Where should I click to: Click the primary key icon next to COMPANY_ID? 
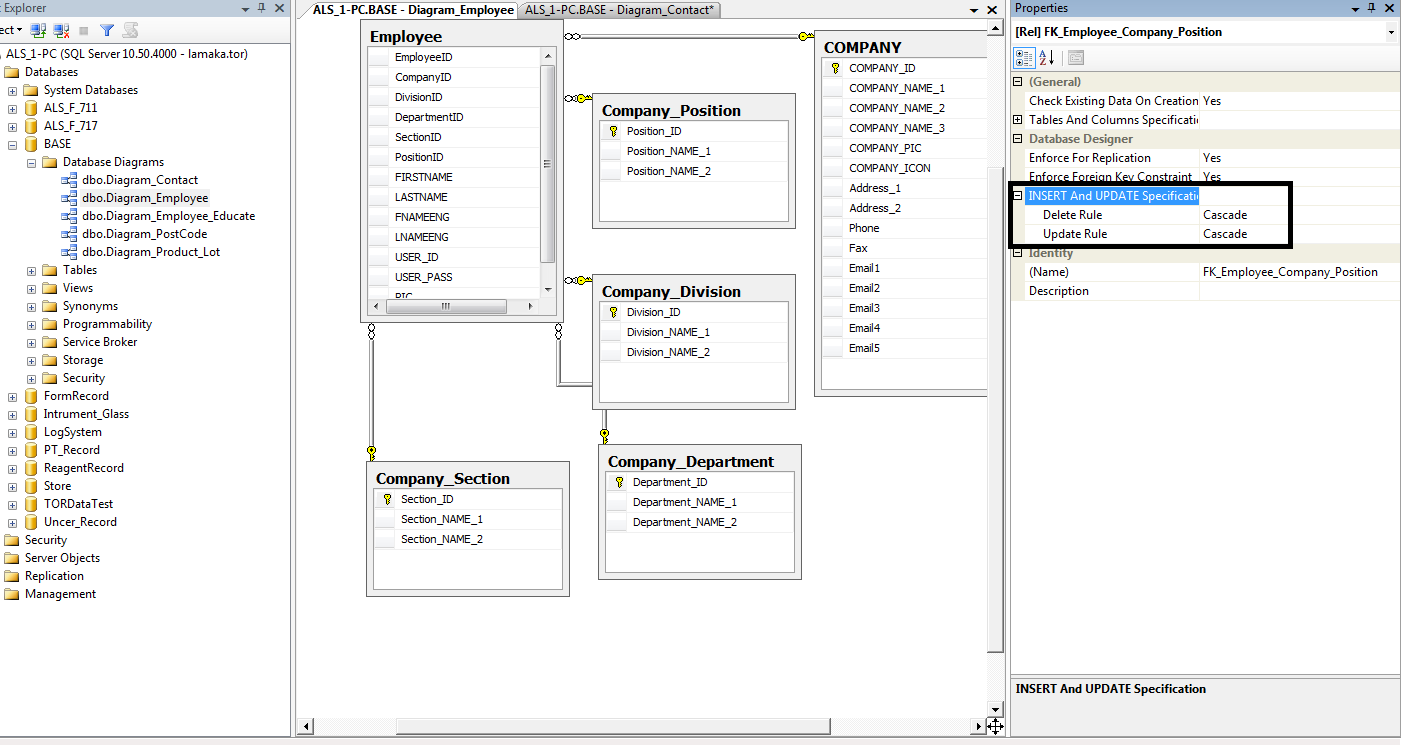coord(835,68)
